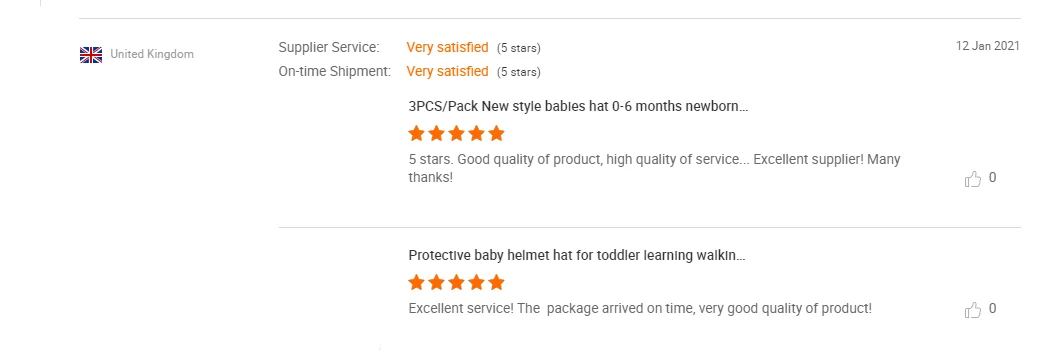
Task: Click the 12 Jan 2021 review date
Action: click(988, 46)
